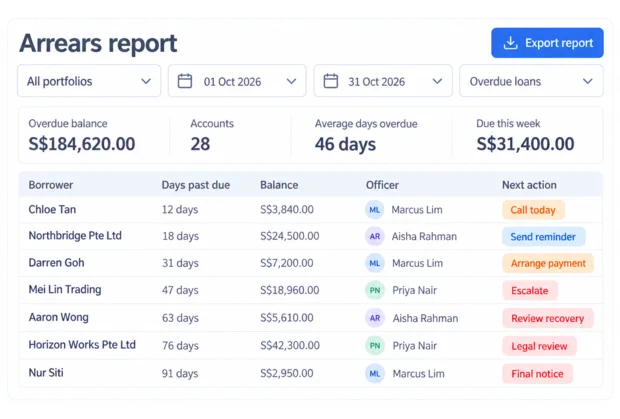Click the 47 days cell
620x419 pixels.
(180, 291)
